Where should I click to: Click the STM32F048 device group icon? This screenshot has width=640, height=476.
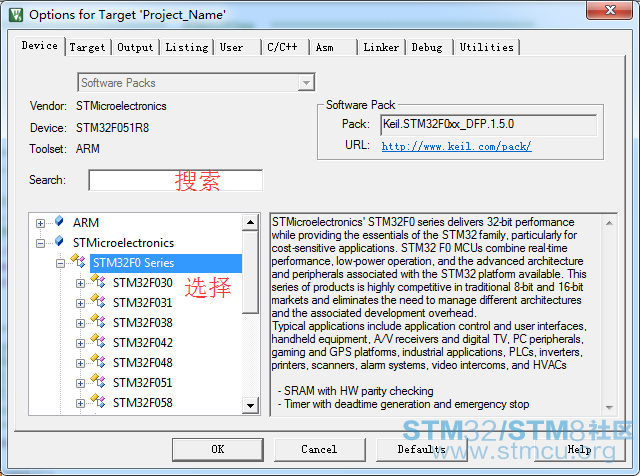(98, 361)
